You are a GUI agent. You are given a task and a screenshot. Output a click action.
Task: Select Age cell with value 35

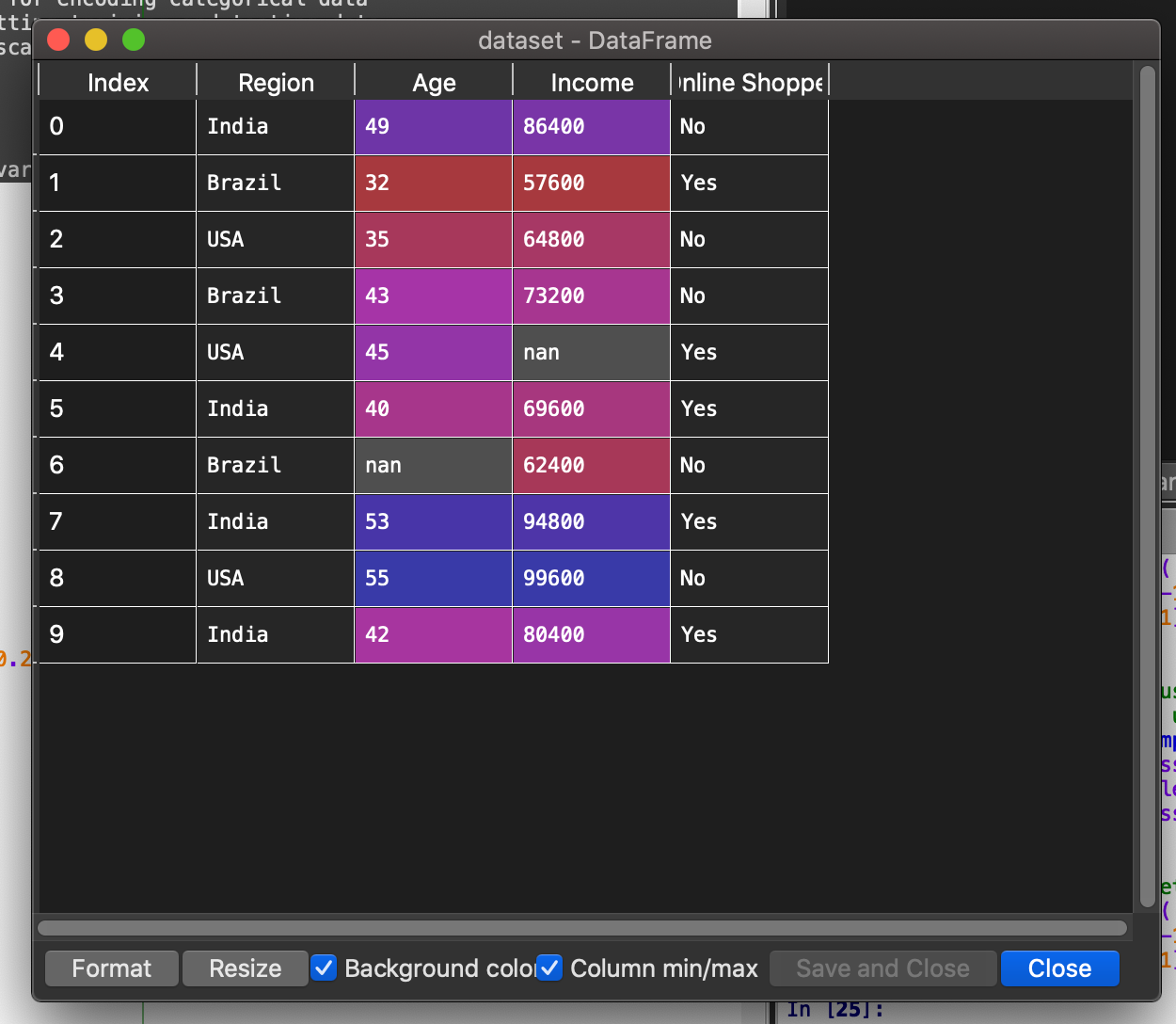[x=433, y=240]
